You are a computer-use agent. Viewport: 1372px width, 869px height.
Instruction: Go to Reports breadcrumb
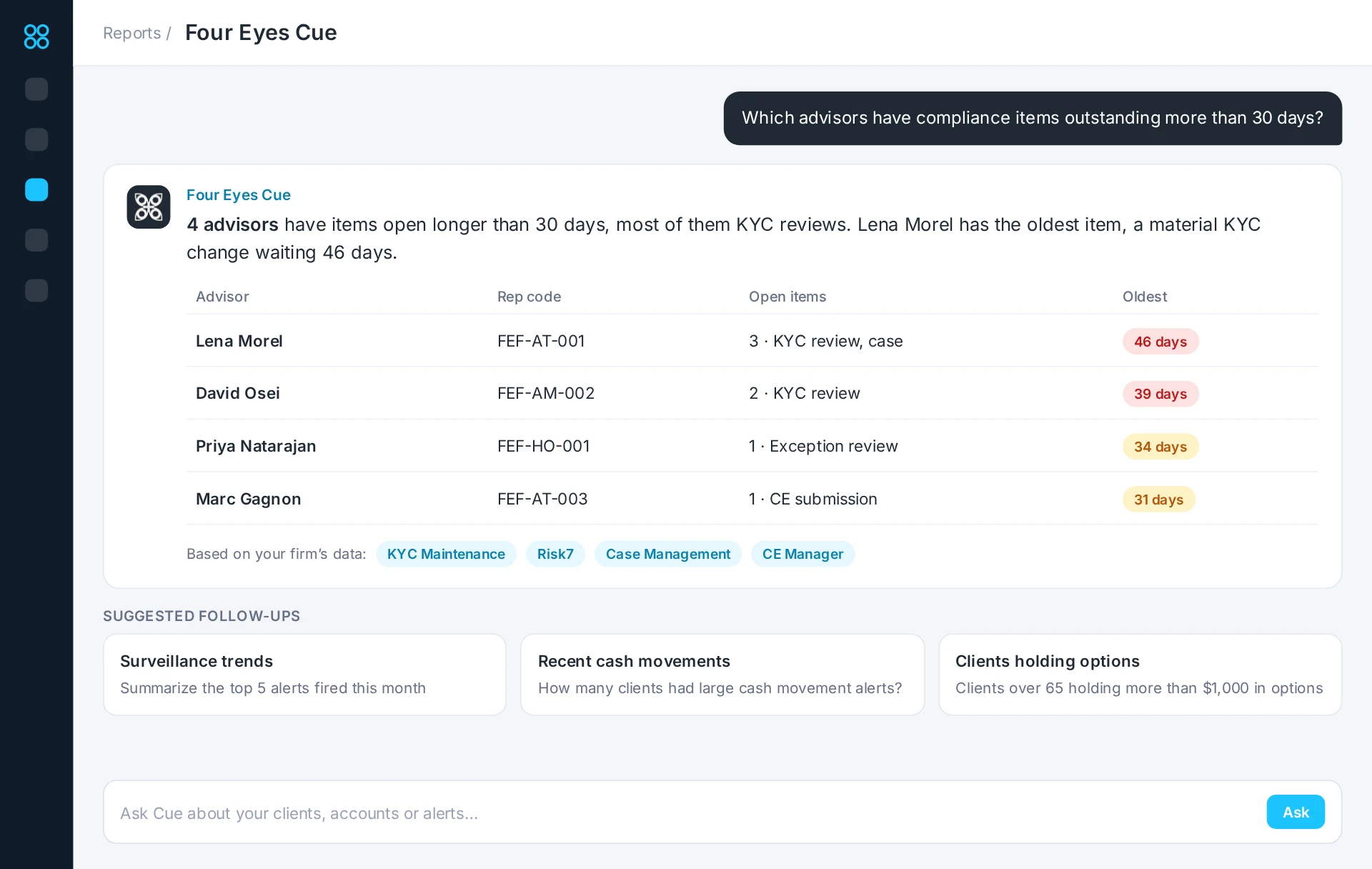(x=132, y=33)
